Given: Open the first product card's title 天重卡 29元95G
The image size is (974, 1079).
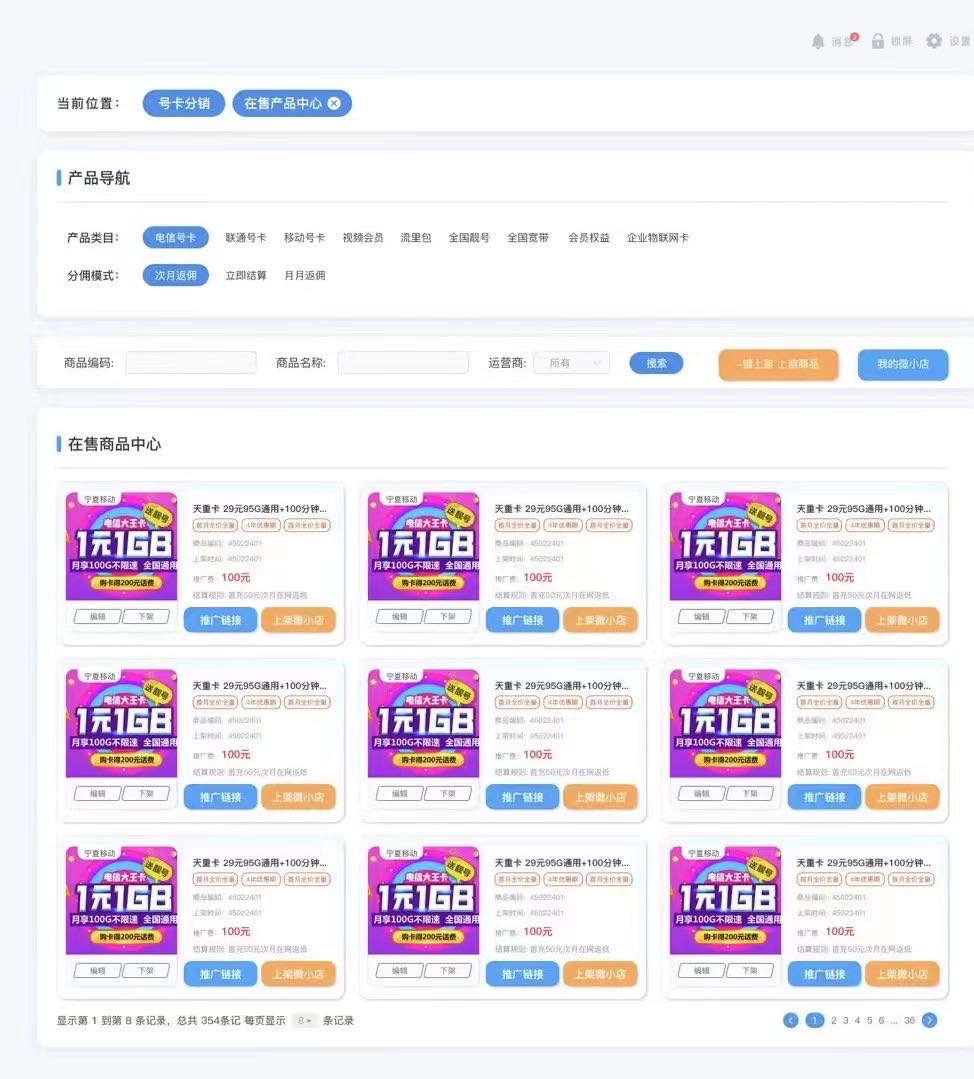Looking at the screenshot, I should pyautogui.click(x=260, y=509).
